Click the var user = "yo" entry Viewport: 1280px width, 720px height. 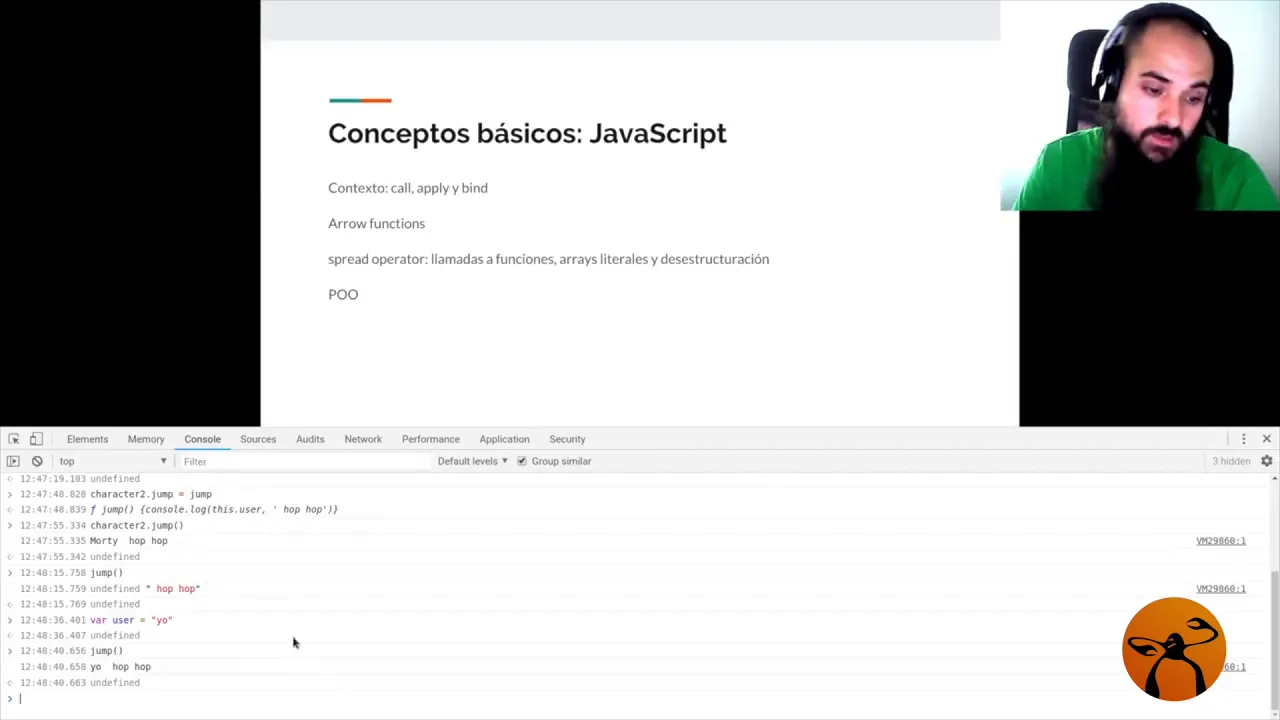[x=131, y=620]
